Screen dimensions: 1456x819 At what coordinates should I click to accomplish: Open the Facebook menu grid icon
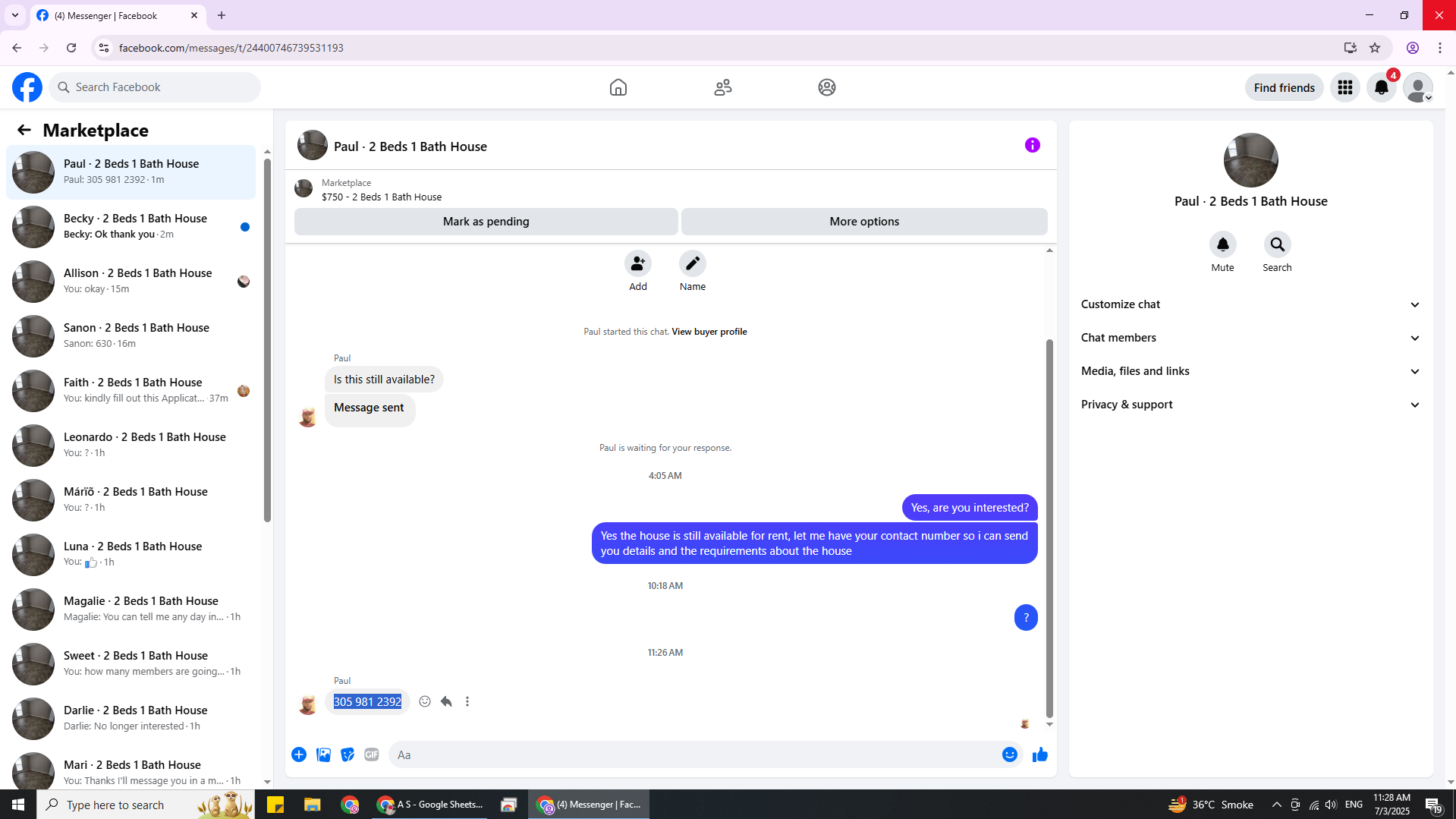1345,87
